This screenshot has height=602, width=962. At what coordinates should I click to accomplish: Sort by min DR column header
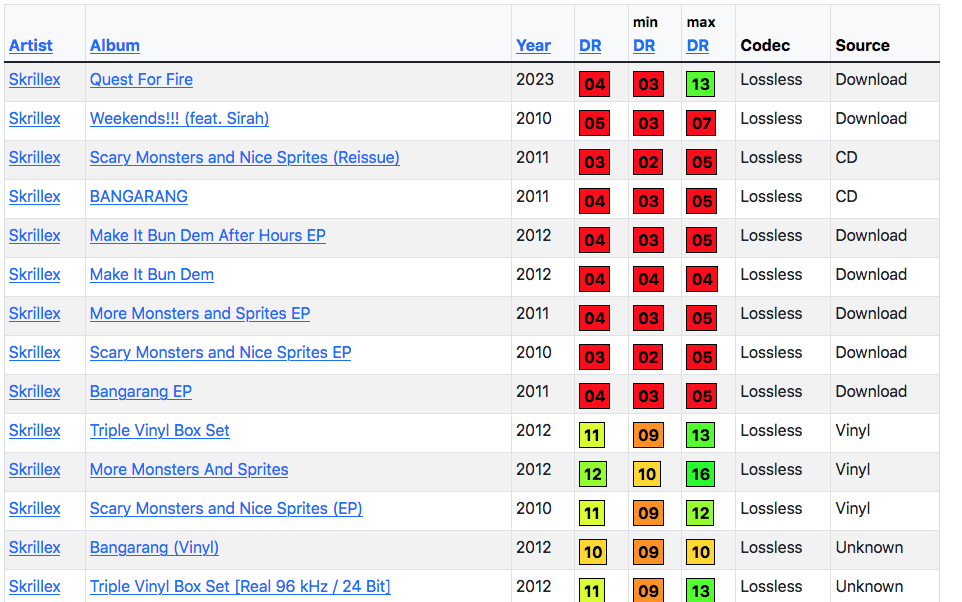click(644, 45)
